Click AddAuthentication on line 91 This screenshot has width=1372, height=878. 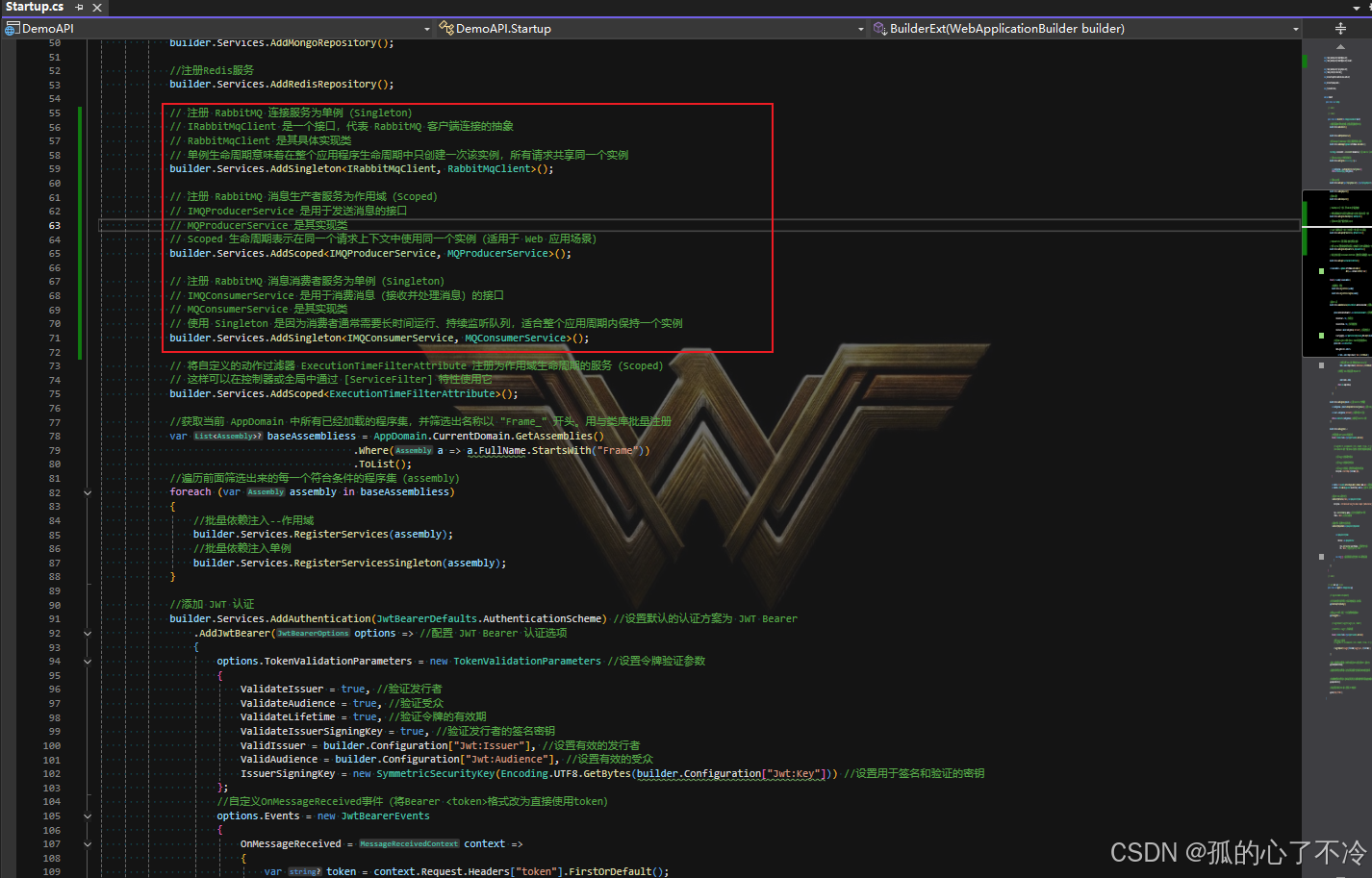tap(320, 619)
